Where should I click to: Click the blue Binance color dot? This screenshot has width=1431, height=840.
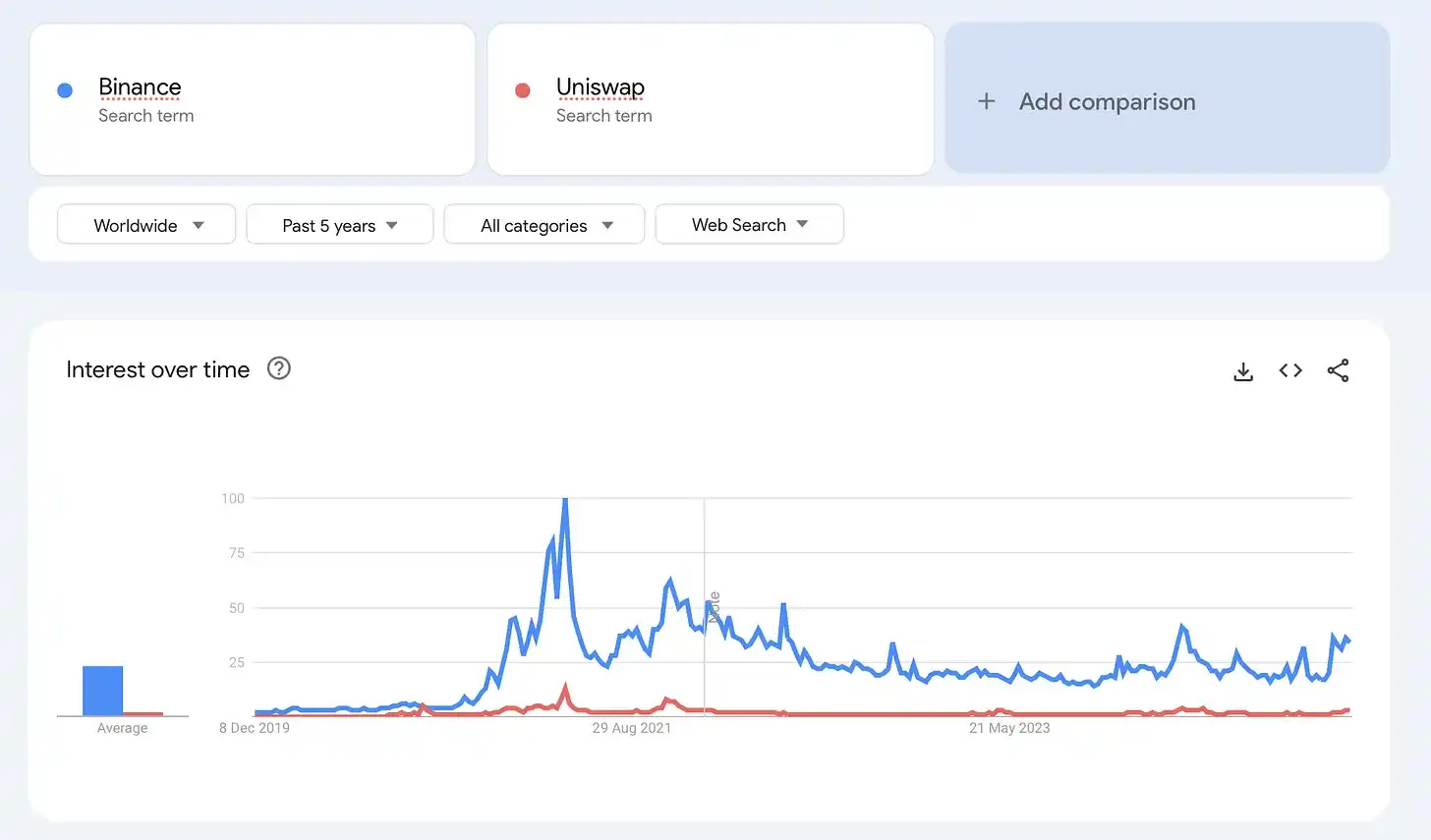65,90
